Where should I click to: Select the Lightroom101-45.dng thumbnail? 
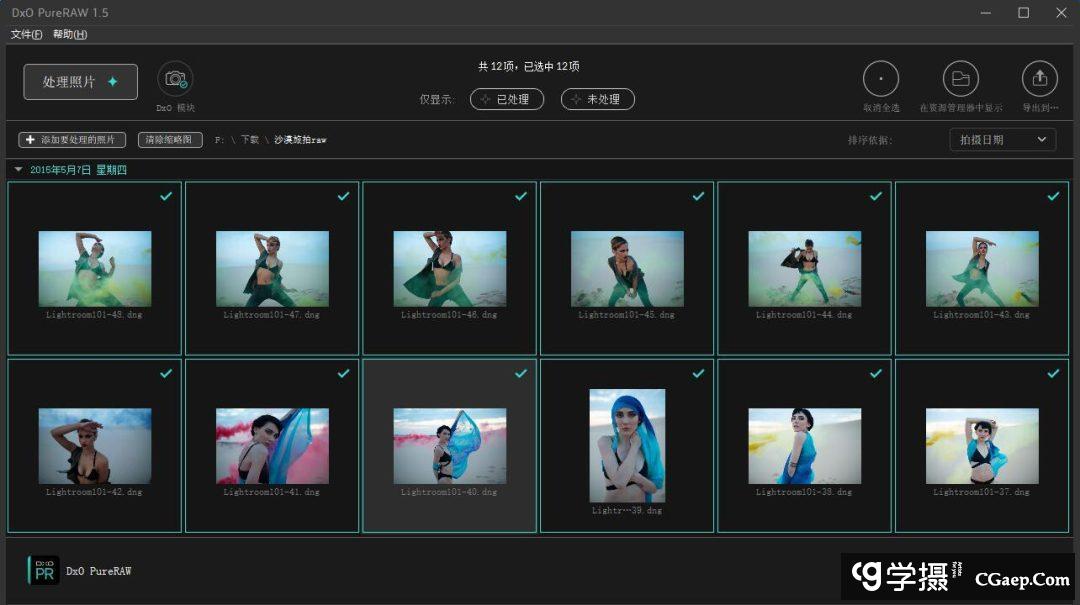tap(627, 268)
